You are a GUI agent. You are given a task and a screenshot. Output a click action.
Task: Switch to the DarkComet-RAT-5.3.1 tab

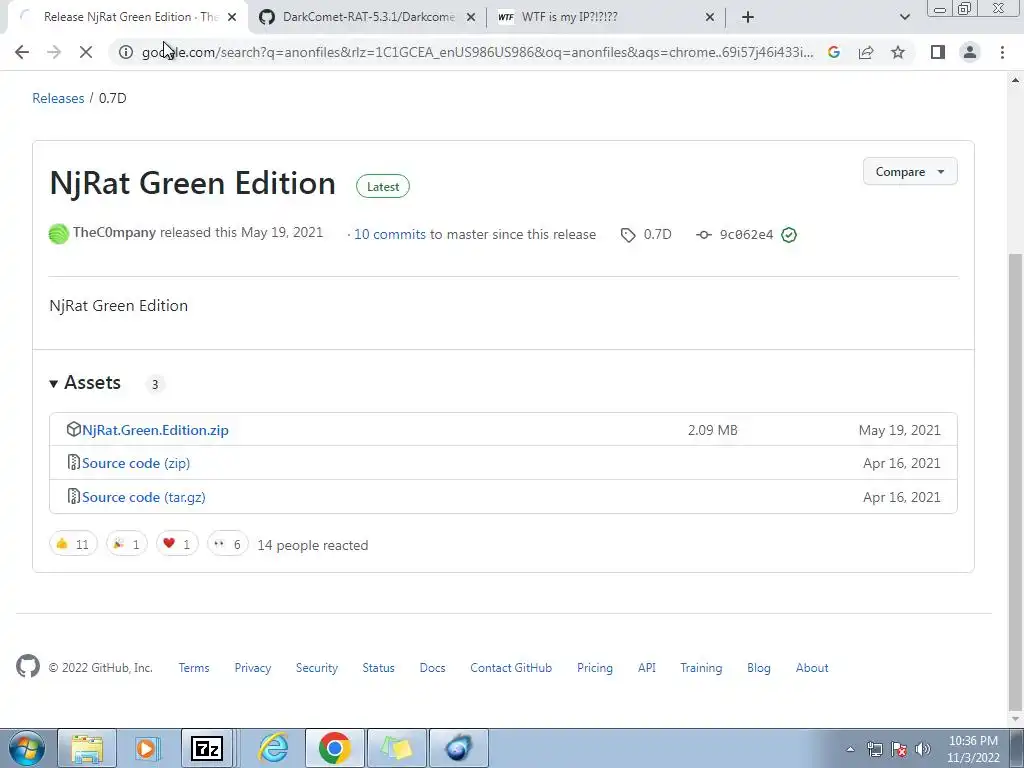pos(368,17)
